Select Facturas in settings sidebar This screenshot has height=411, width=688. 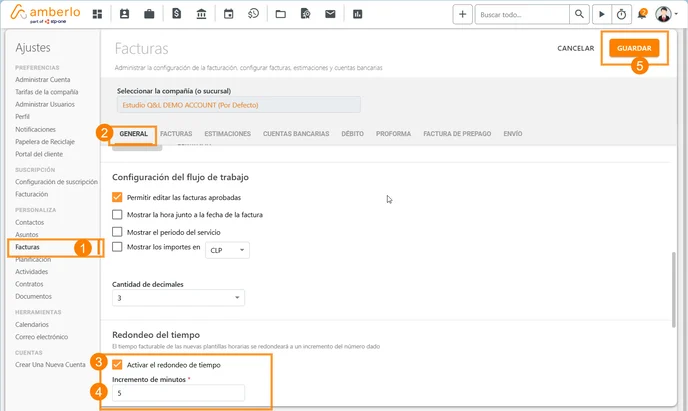[x=27, y=247]
